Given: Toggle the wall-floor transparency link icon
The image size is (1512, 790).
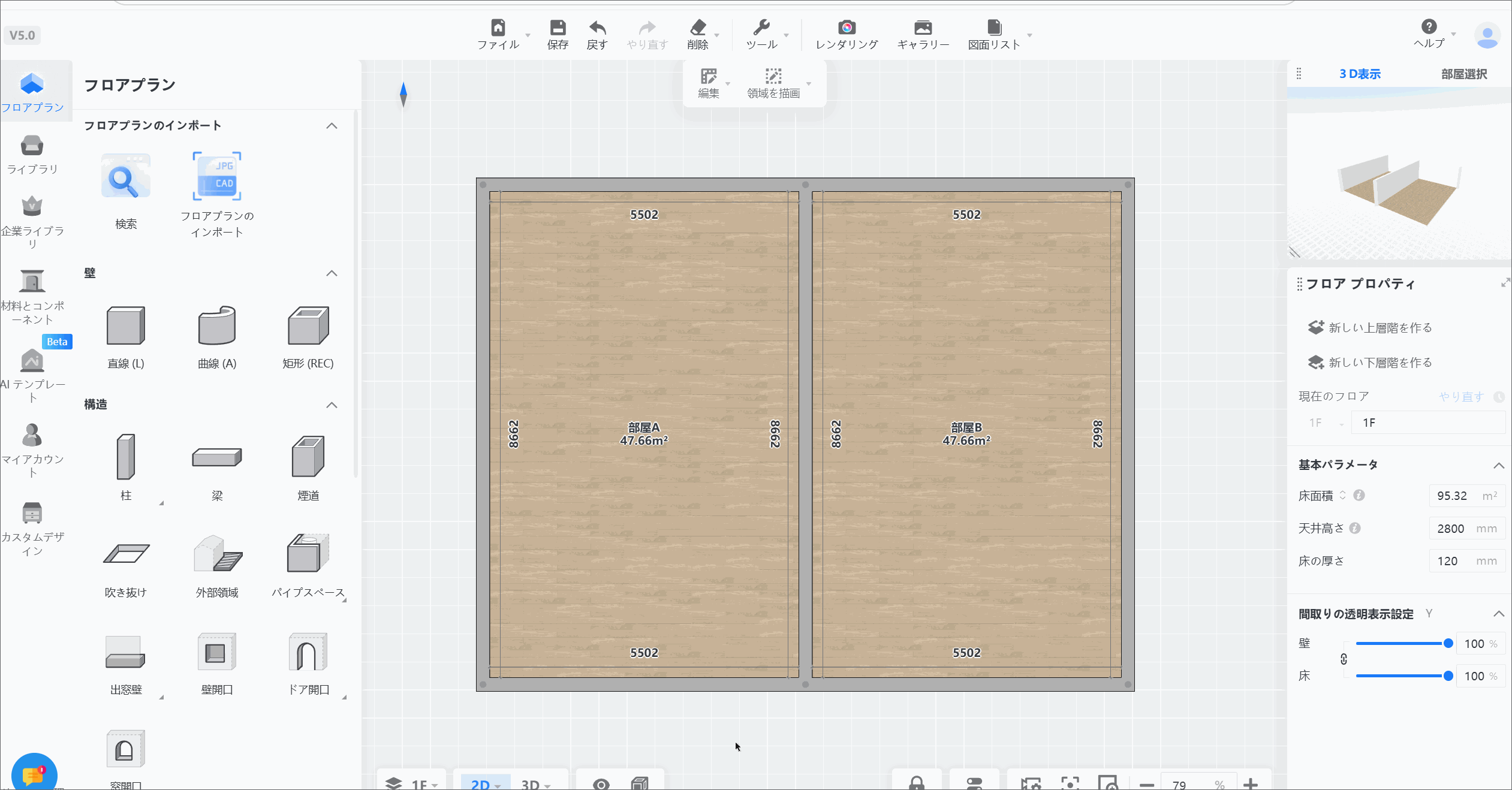Looking at the screenshot, I should coord(1344,659).
